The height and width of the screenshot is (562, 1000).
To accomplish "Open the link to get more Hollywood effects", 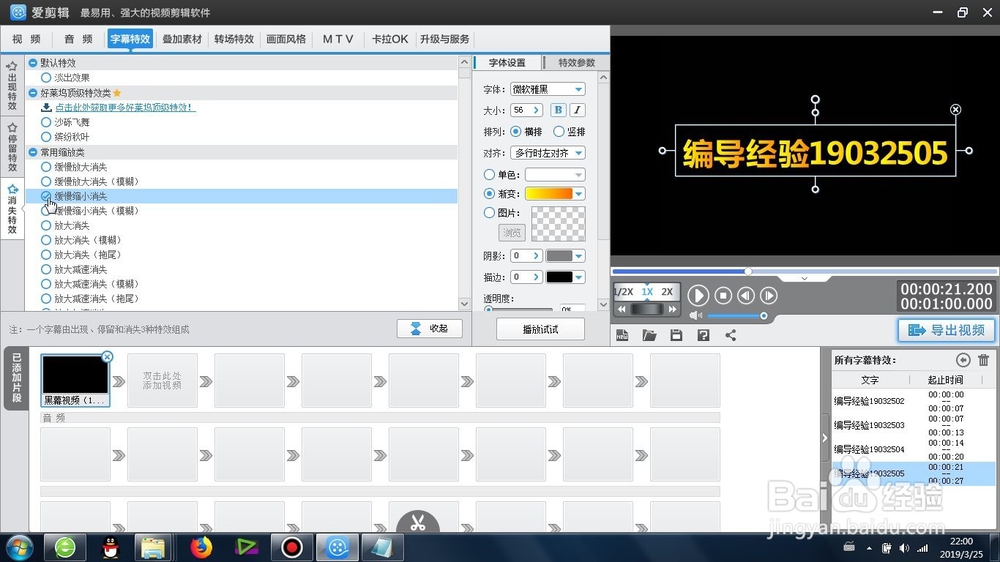I will pos(125,107).
